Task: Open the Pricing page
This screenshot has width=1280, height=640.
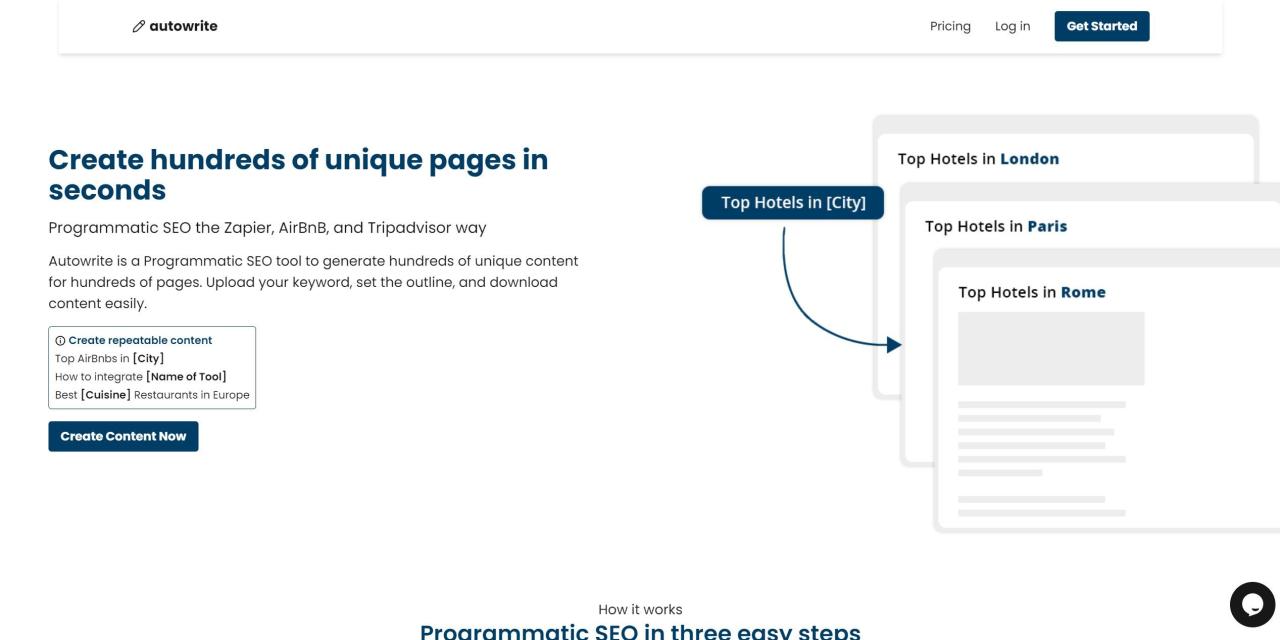Action: (950, 26)
